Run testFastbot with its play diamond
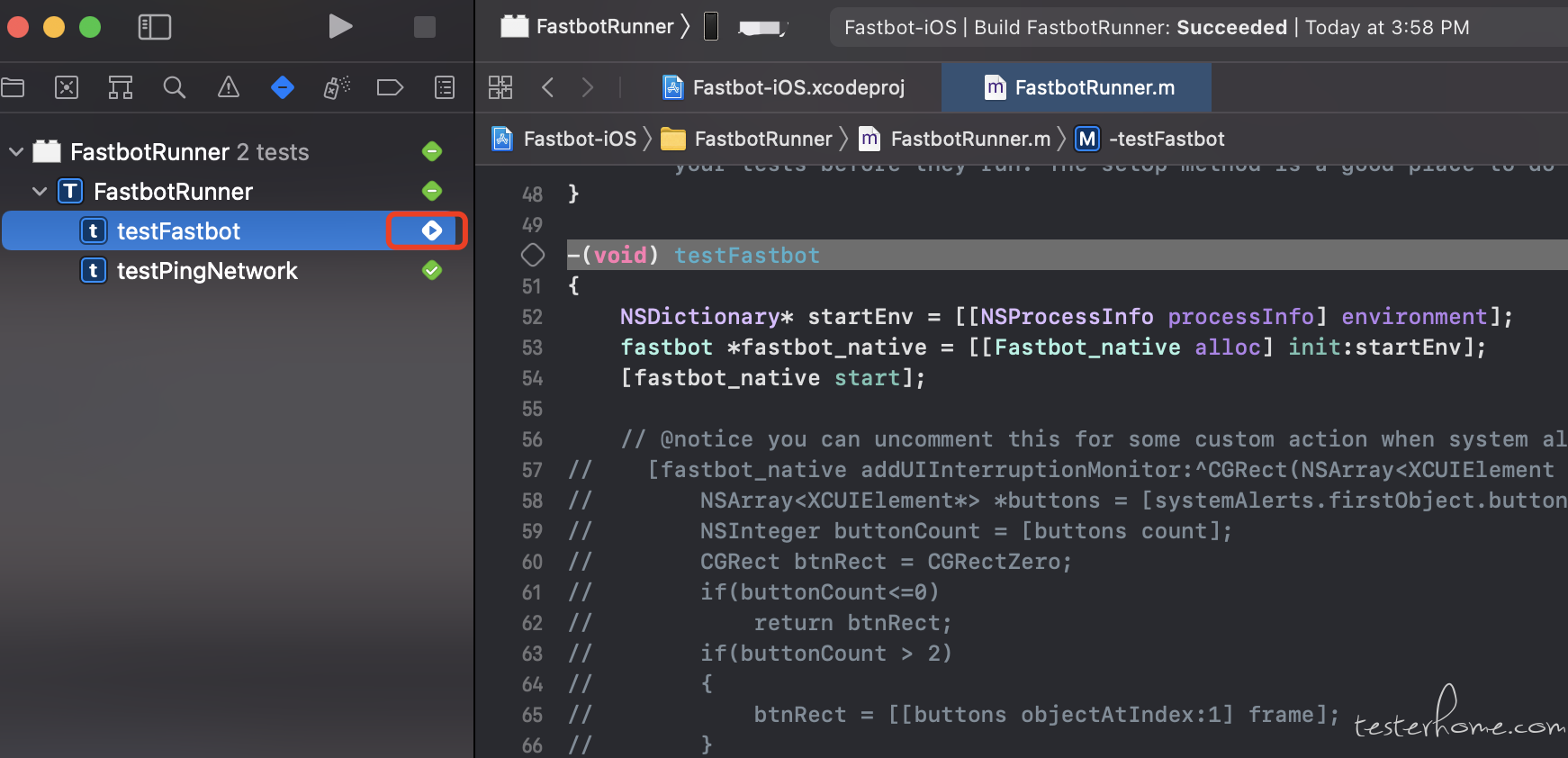 coord(432,231)
